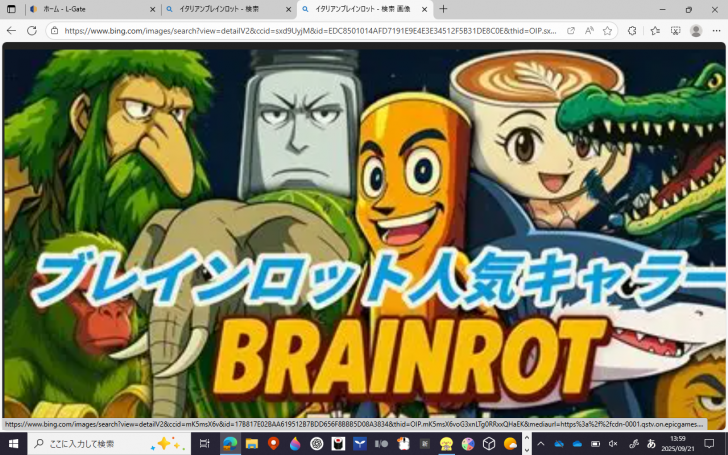Image resolution: width=728 pixels, height=455 pixels.
Task: Open the user profile avatar
Action: (696, 31)
